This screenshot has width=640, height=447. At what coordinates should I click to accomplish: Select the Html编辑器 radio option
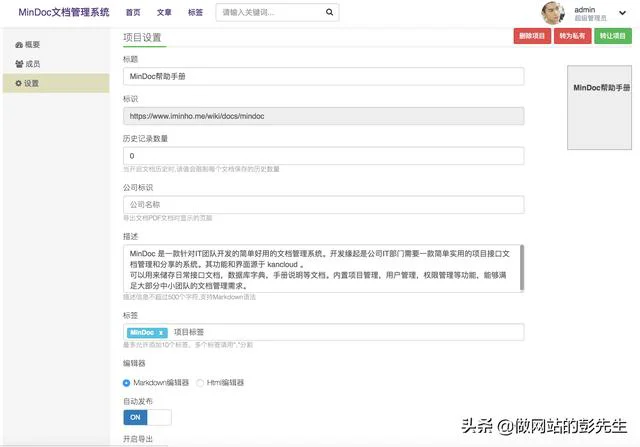(x=200, y=383)
